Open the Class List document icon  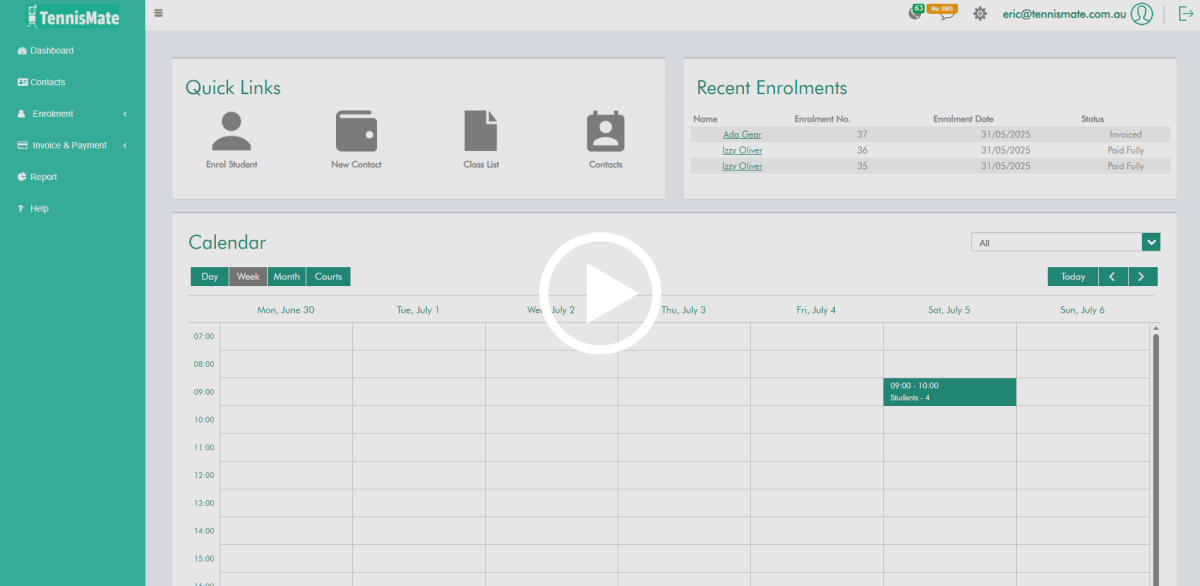(481, 131)
